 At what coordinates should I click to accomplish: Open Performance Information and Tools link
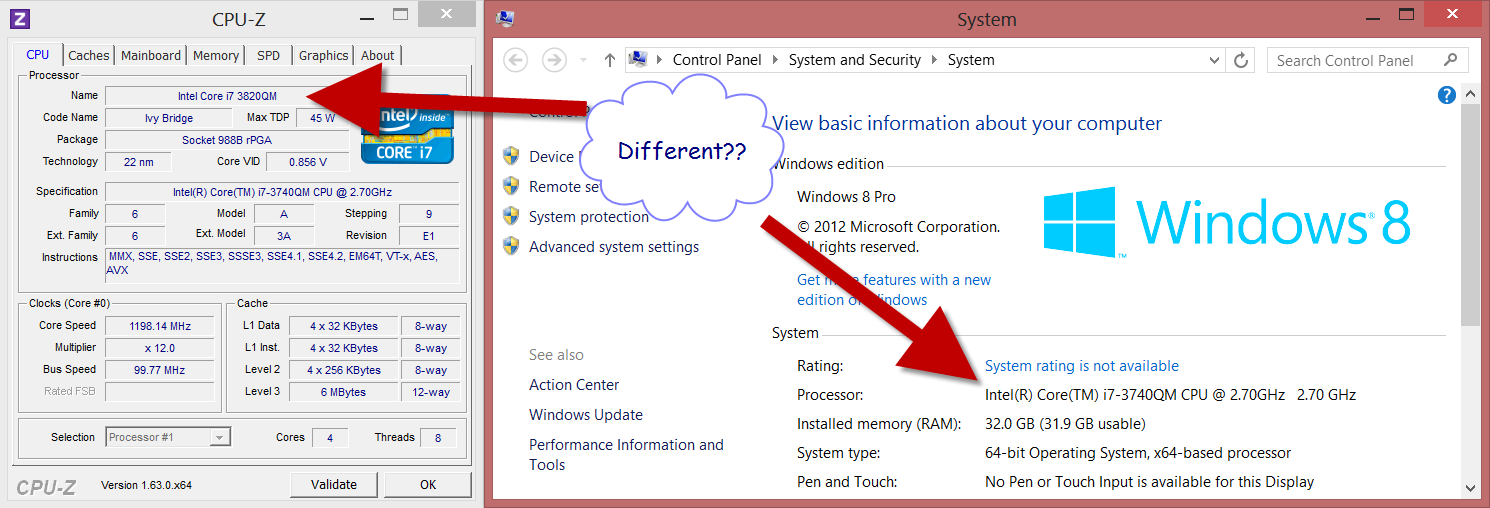coord(626,455)
